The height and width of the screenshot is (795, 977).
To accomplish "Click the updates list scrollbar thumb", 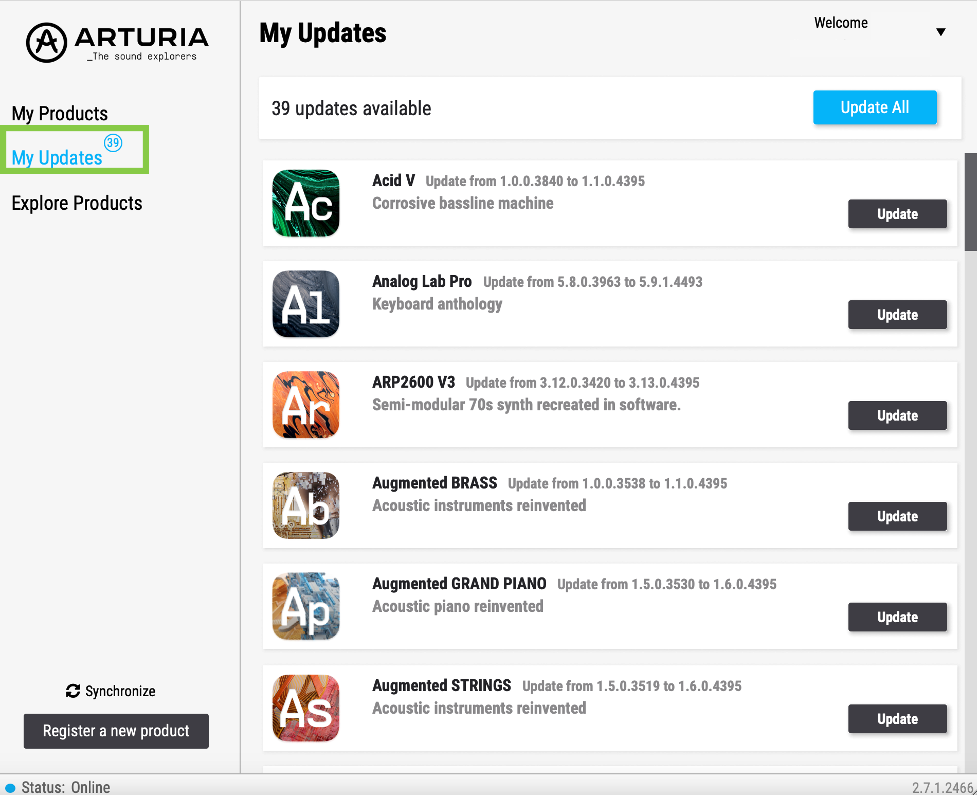I will click(x=971, y=202).
